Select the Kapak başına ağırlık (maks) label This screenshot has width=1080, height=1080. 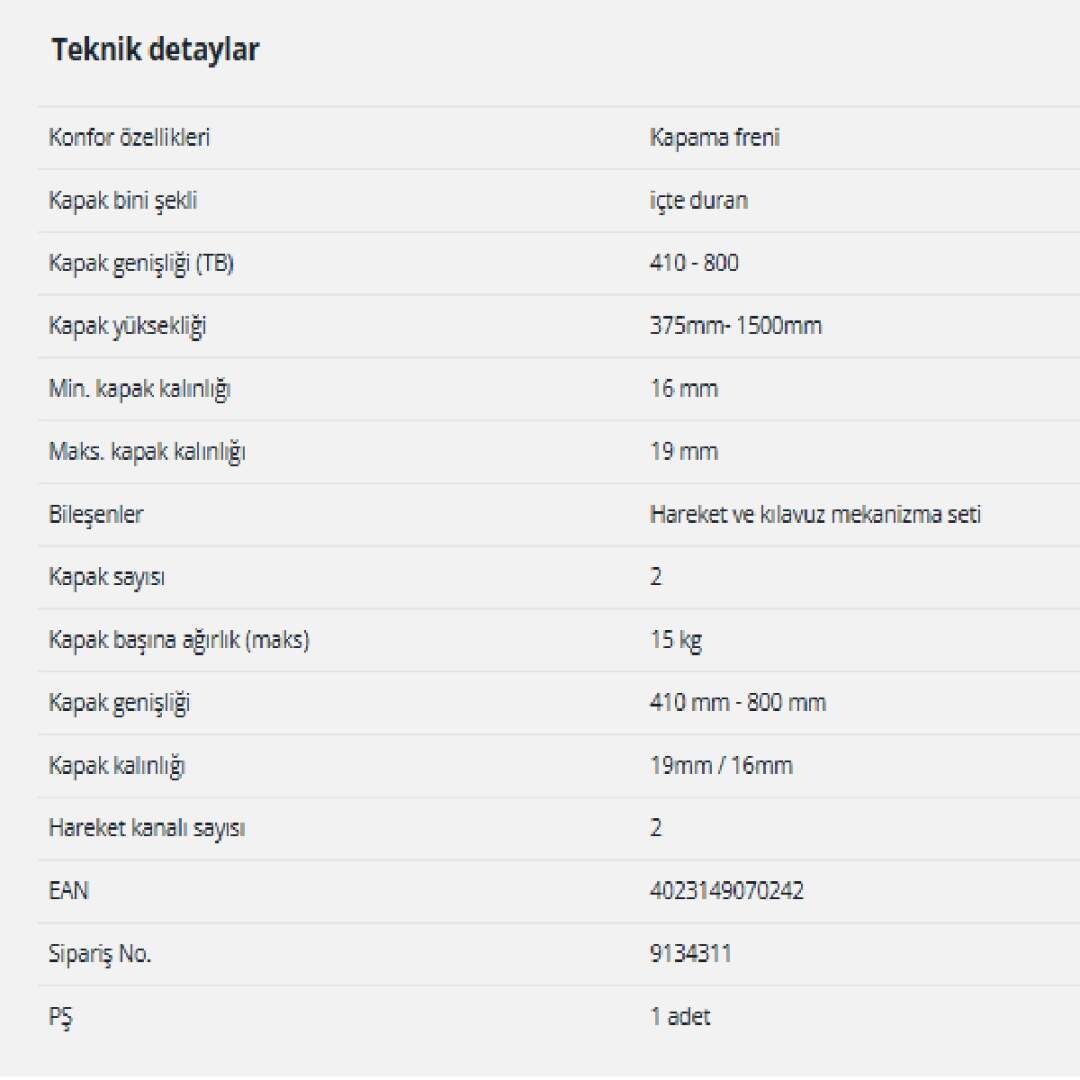(179, 640)
